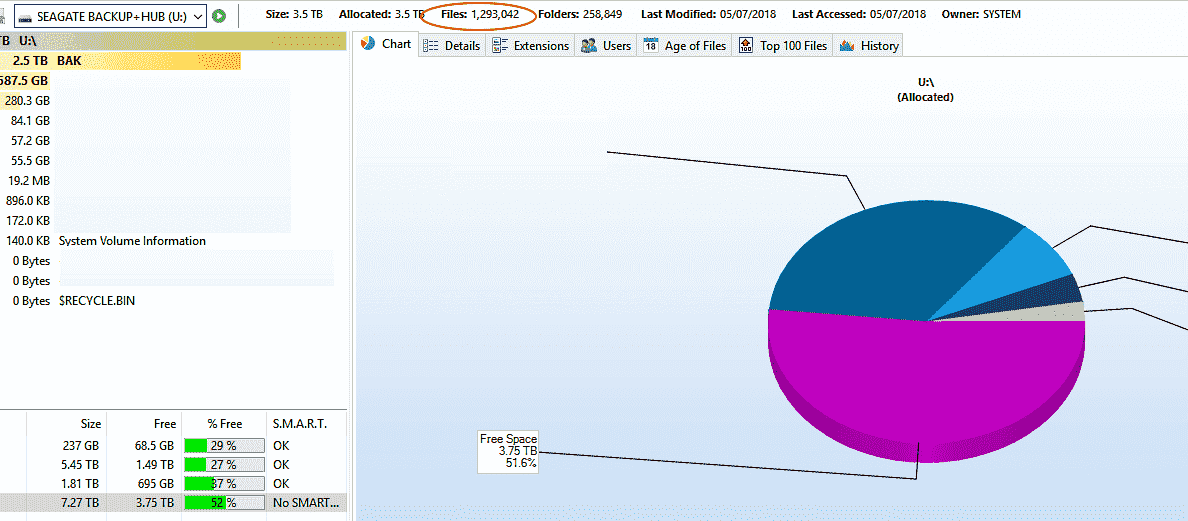The image size is (1188, 521).
Task: Click the Age of Files calendar icon
Action: (x=651, y=46)
